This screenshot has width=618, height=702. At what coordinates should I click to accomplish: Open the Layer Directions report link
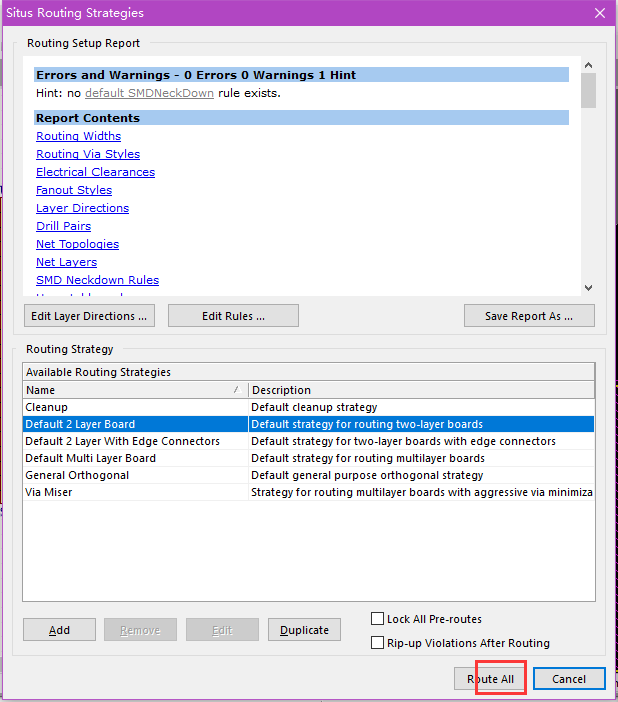tap(82, 208)
